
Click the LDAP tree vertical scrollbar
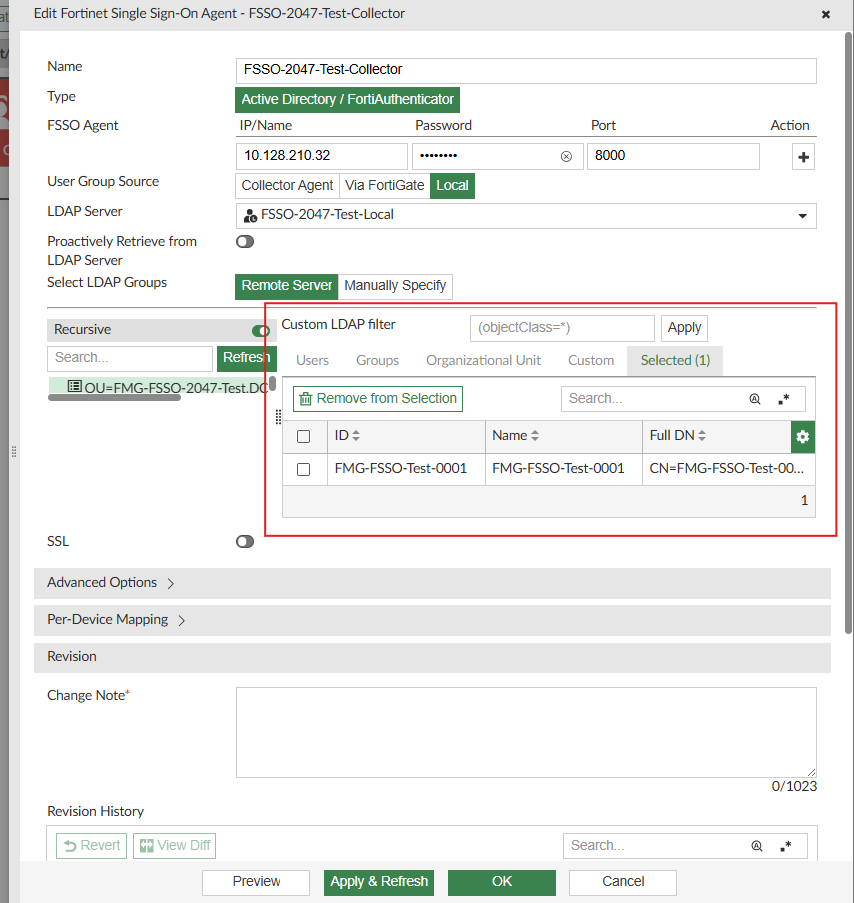tap(272, 383)
